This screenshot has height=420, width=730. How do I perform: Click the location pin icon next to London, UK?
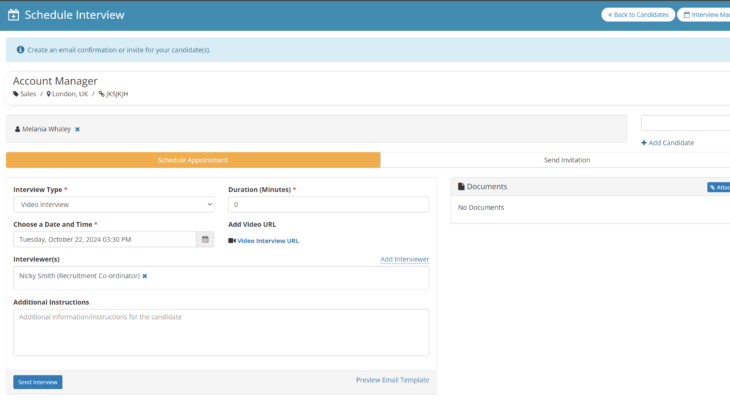pyautogui.click(x=48, y=94)
